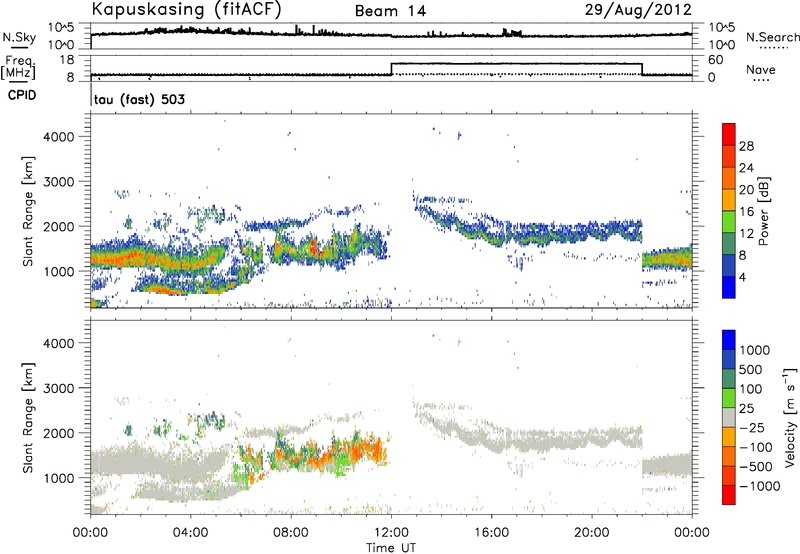Click the "20:00" time tick label
The image size is (800, 554).
(592, 533)
